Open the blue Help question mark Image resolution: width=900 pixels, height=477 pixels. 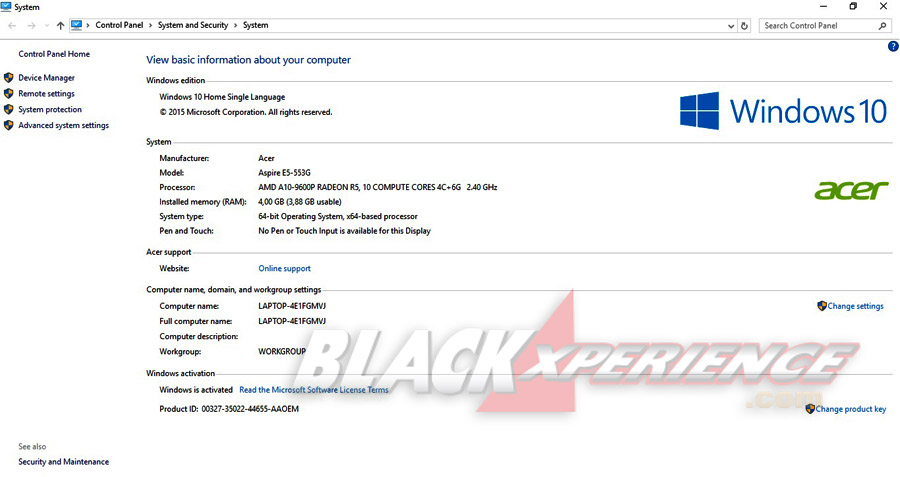click(893, 46)
